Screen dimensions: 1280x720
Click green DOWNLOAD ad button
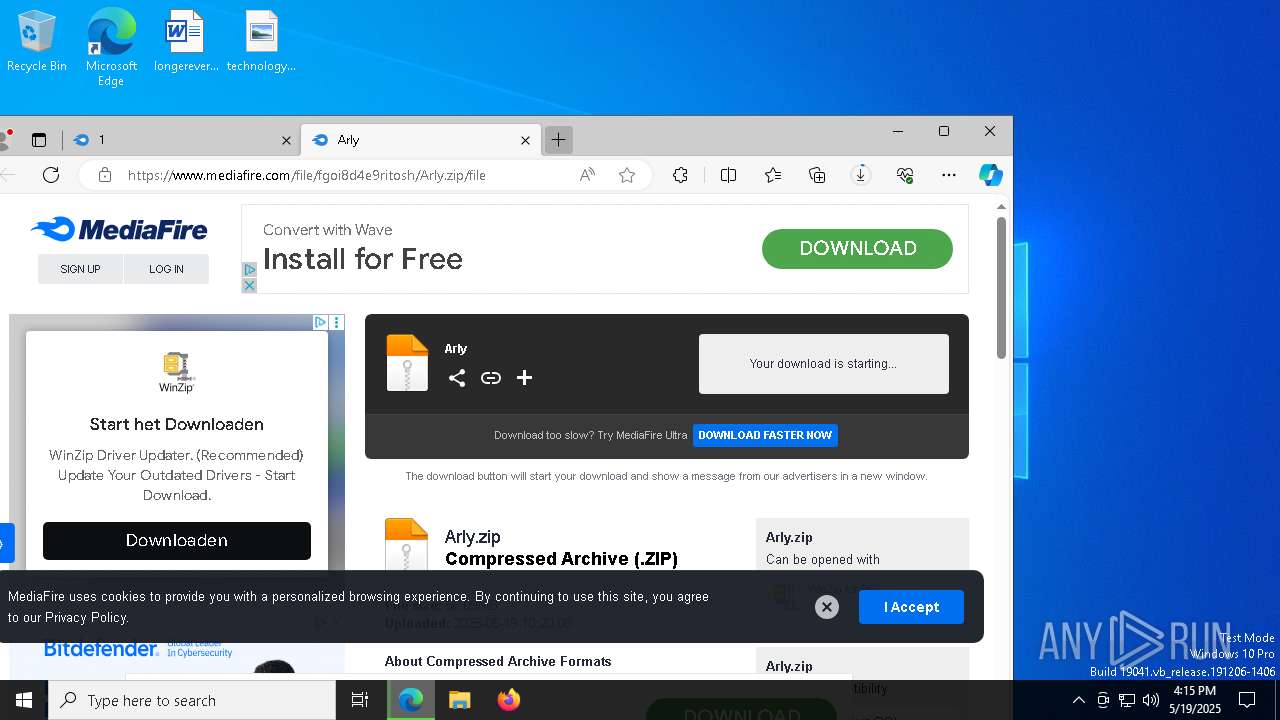point(857,249)
